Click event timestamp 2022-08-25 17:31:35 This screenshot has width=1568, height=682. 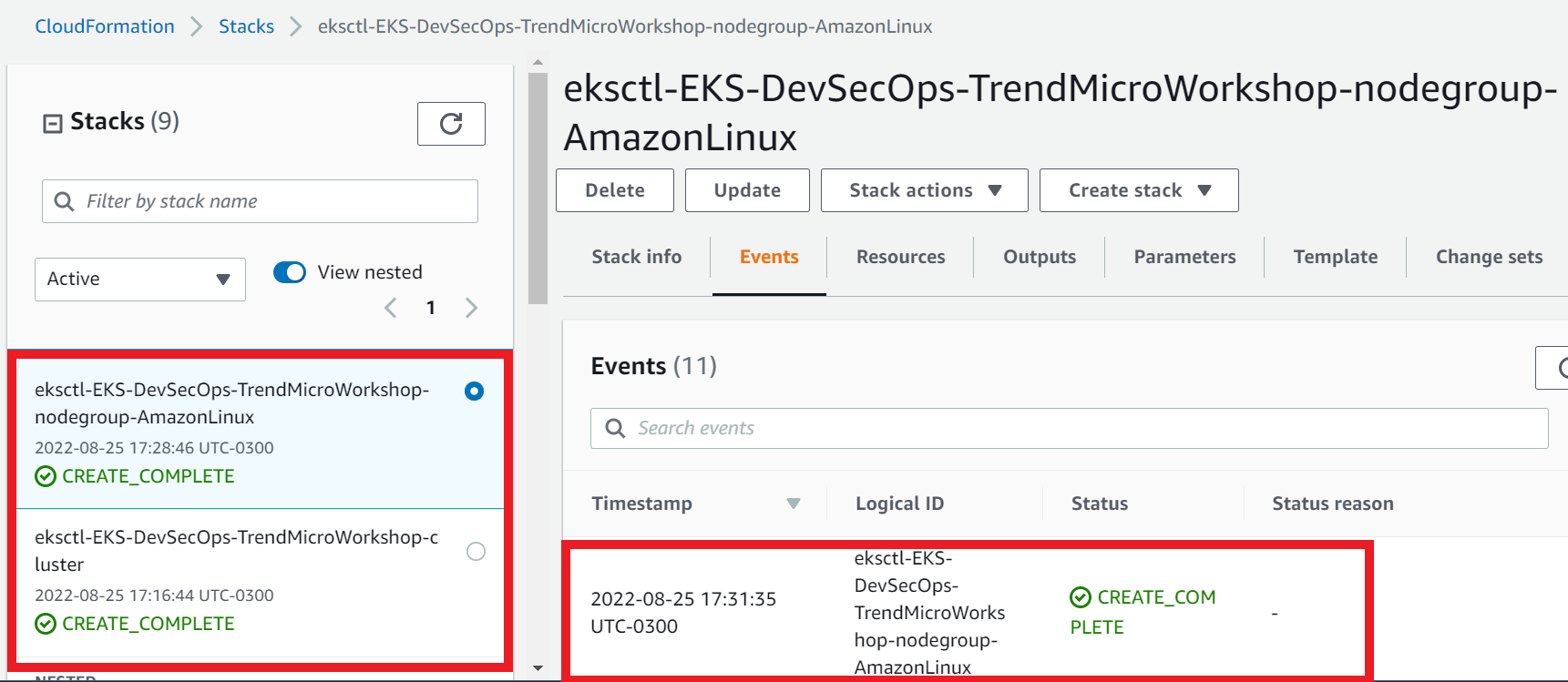pos(683,613)
